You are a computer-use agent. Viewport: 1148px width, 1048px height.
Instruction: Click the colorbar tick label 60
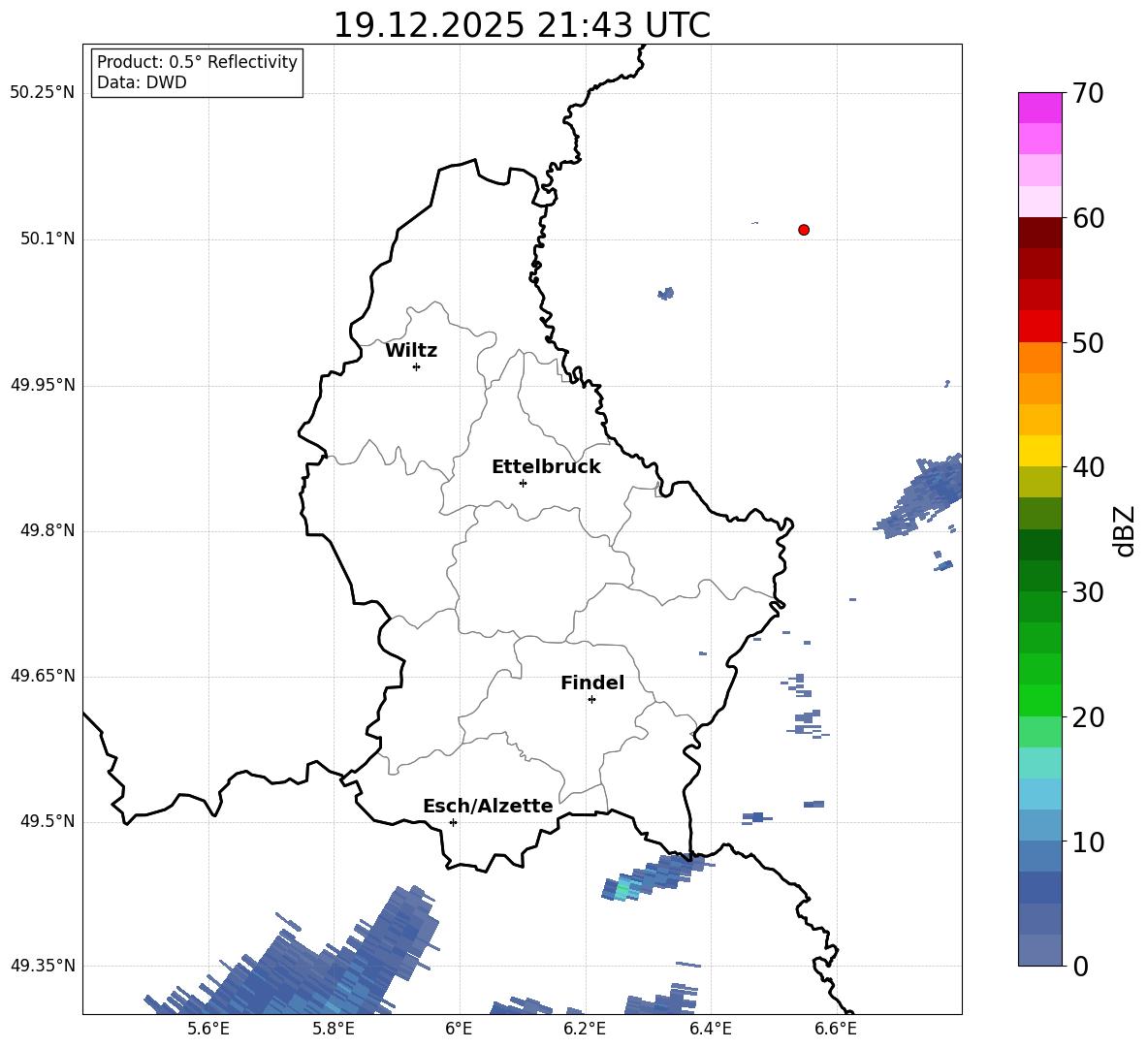tap(1088, 218)
